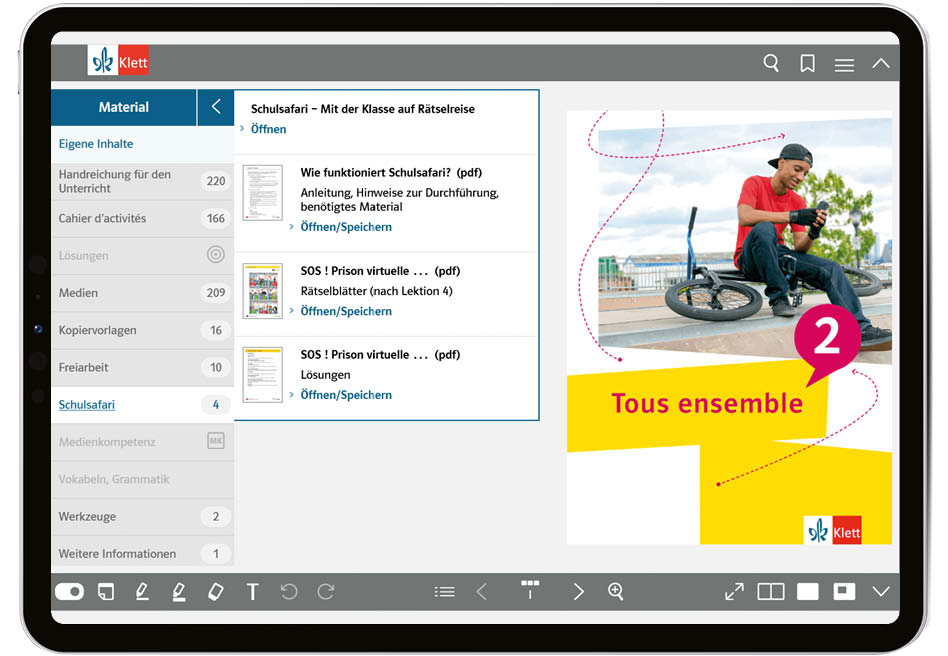948x656 pixels.
Task: Open the bookmark icon in header
Action: point(807,63)
